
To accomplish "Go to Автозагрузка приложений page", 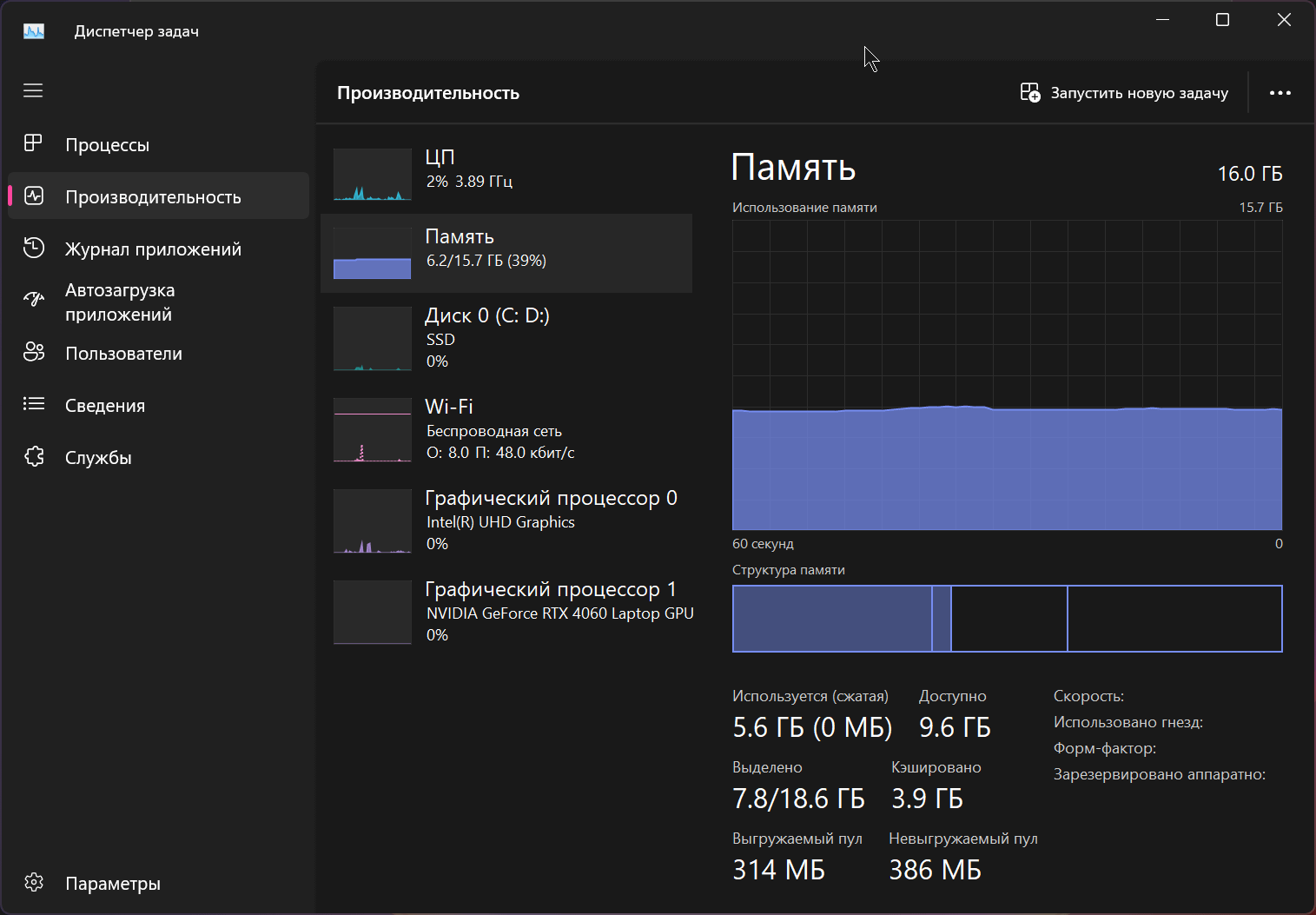I will click(x=158, y=302).
